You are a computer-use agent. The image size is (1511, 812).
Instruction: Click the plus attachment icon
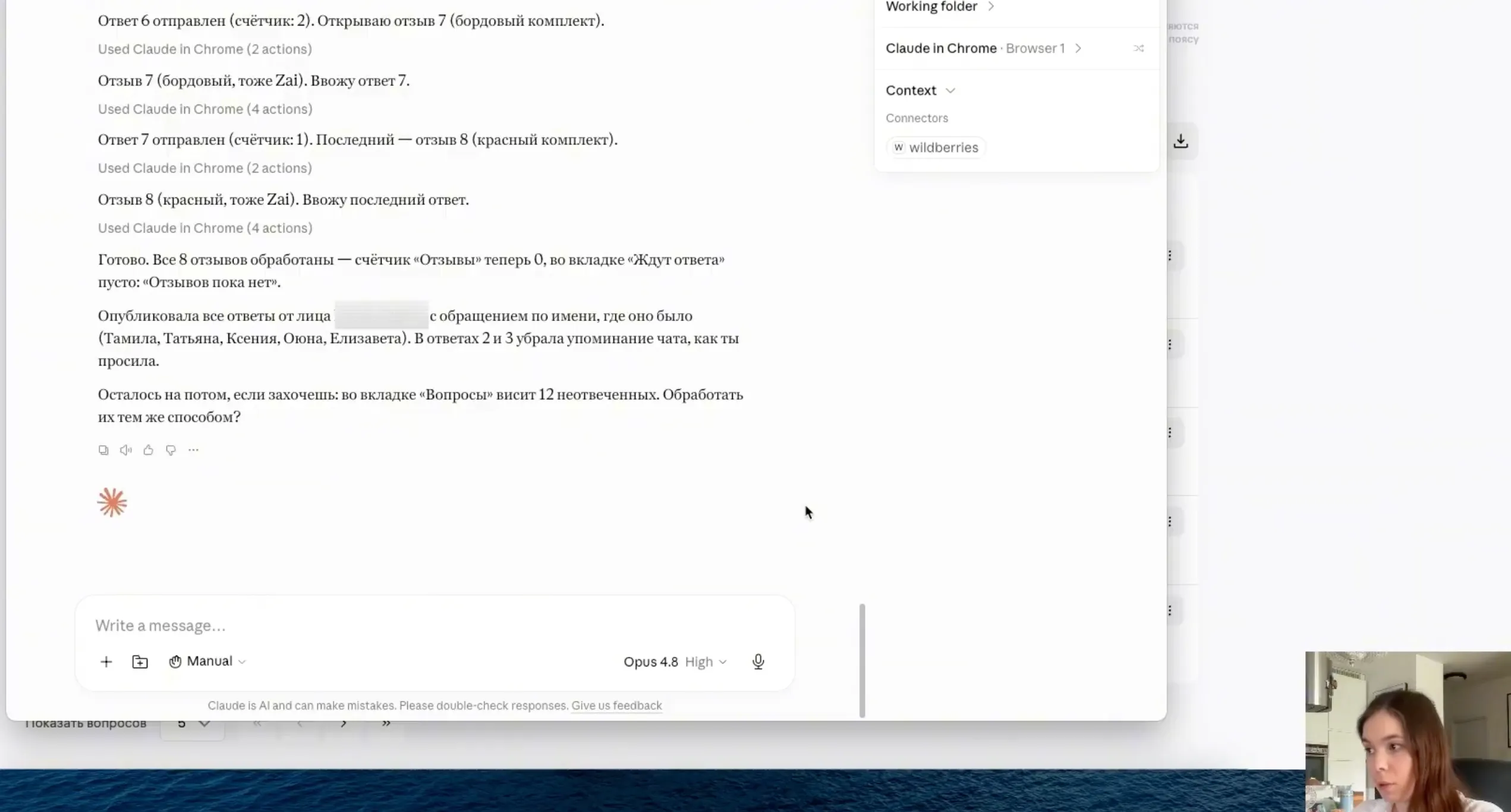106,662
